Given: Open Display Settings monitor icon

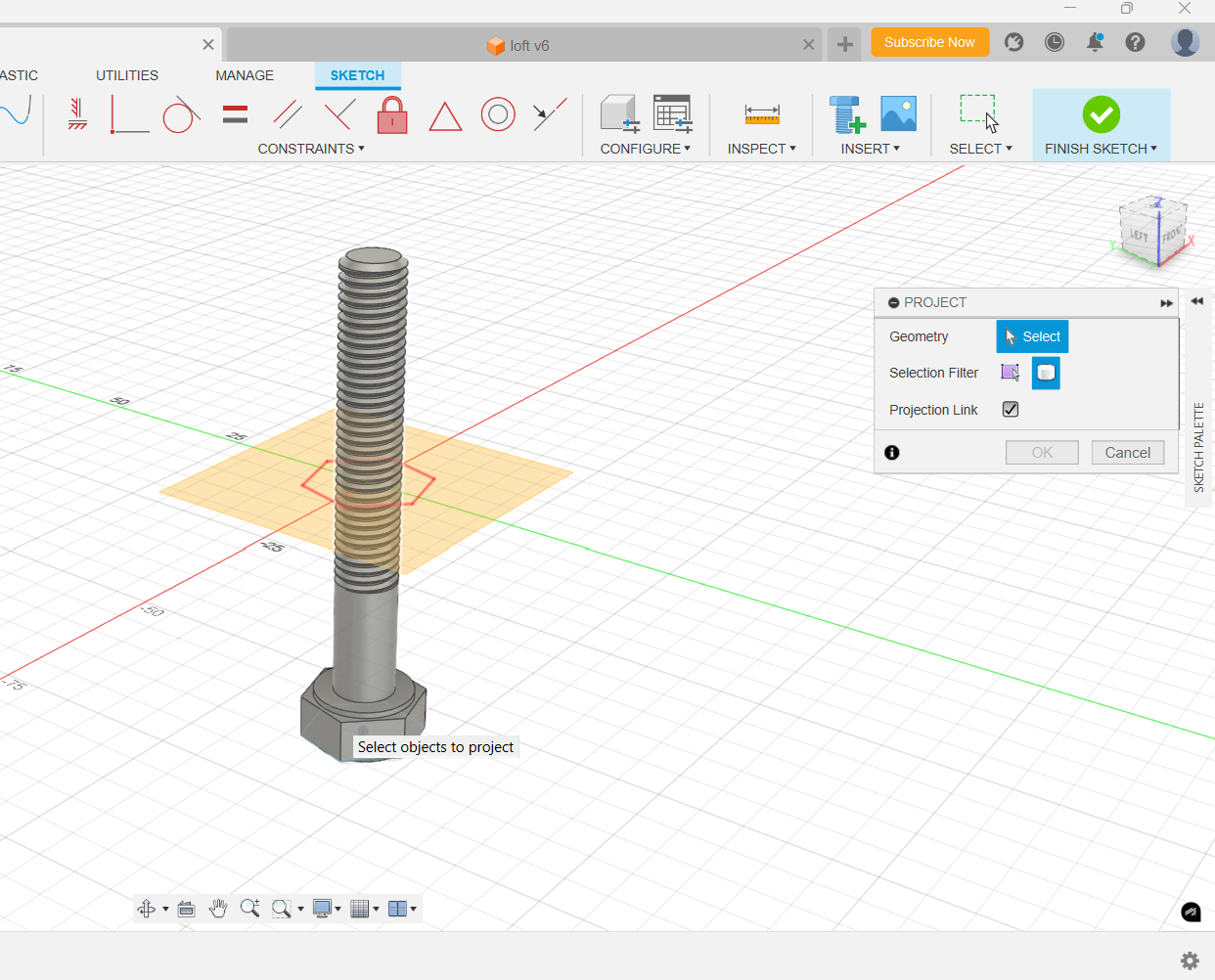Looking at the screenshot, I should (322, 909).
